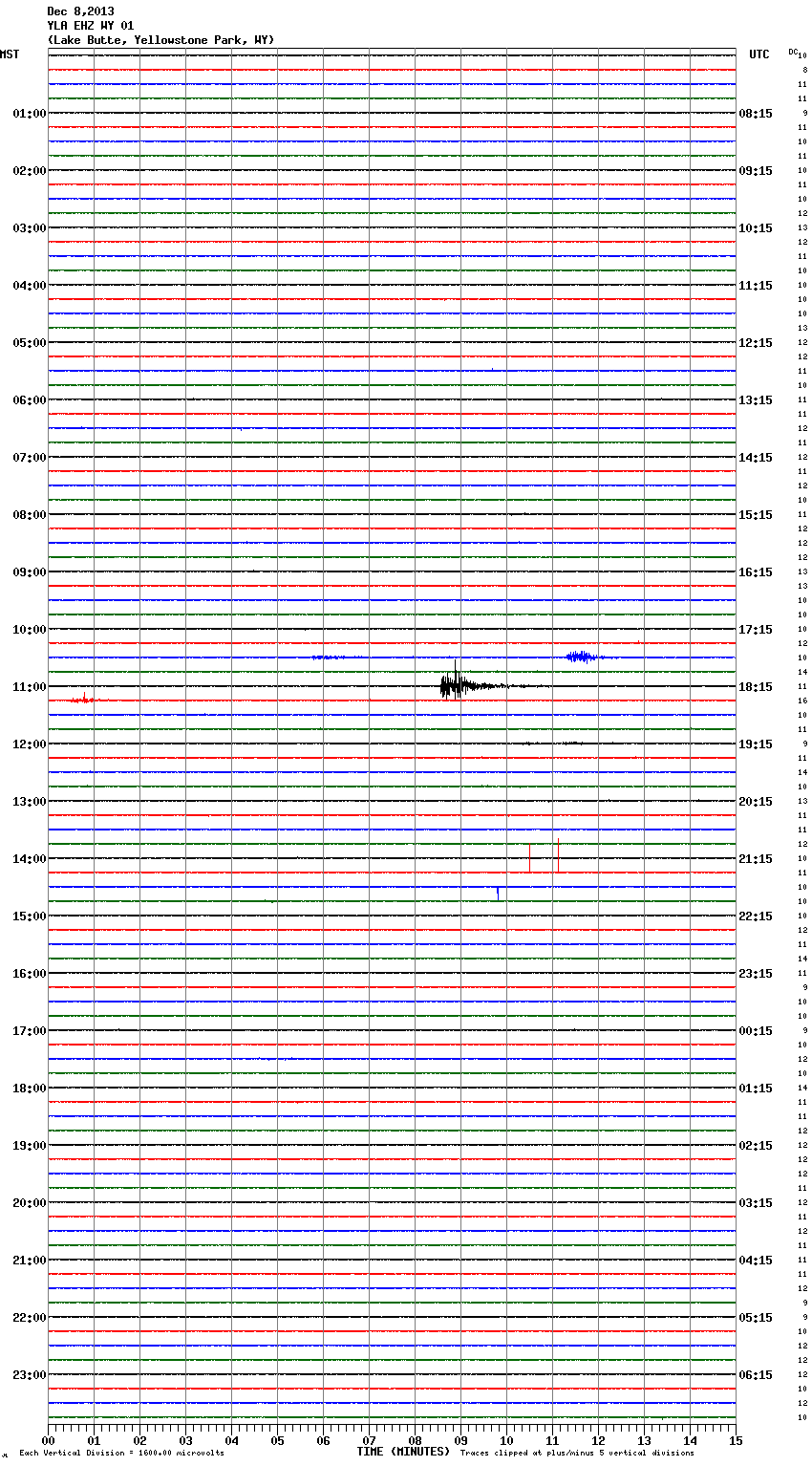Click the 08:15 UTC label
The image size is (812, 1466).
point(756,114)
